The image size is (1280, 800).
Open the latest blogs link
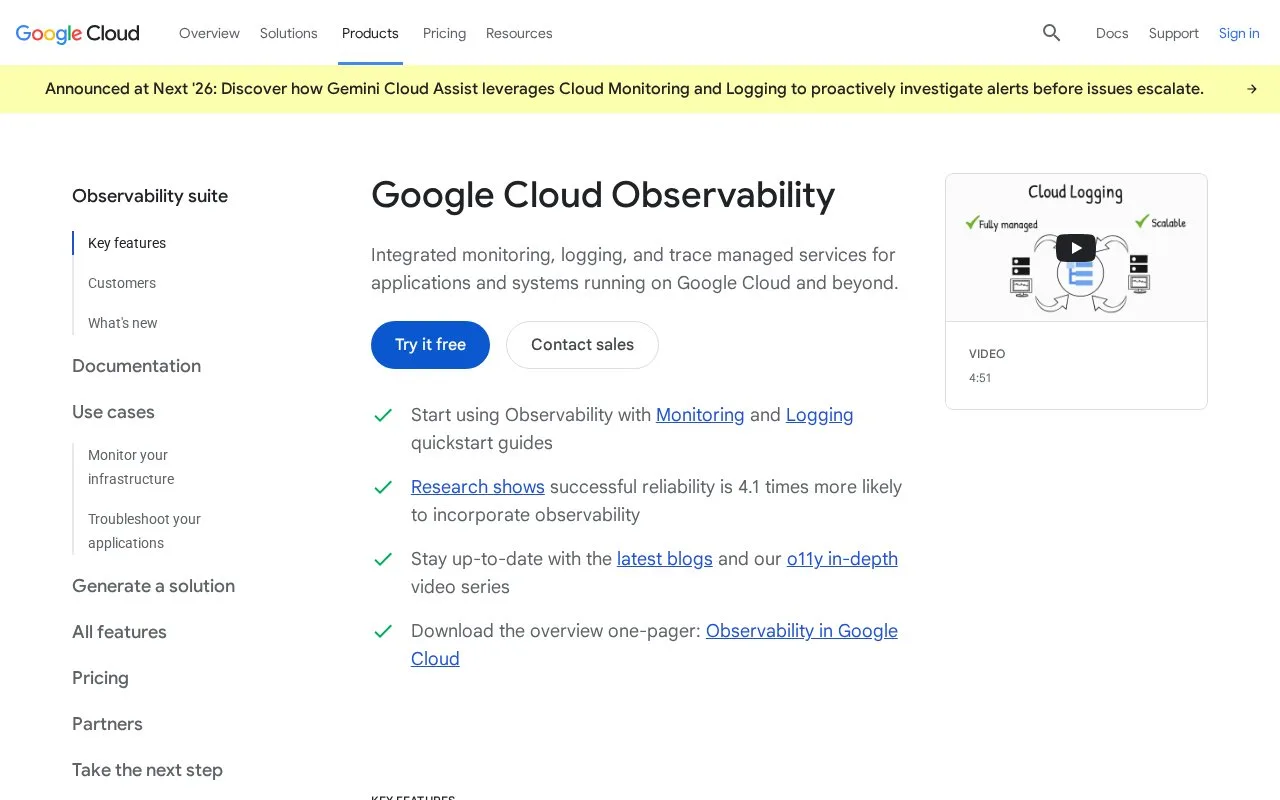point(665,559)
